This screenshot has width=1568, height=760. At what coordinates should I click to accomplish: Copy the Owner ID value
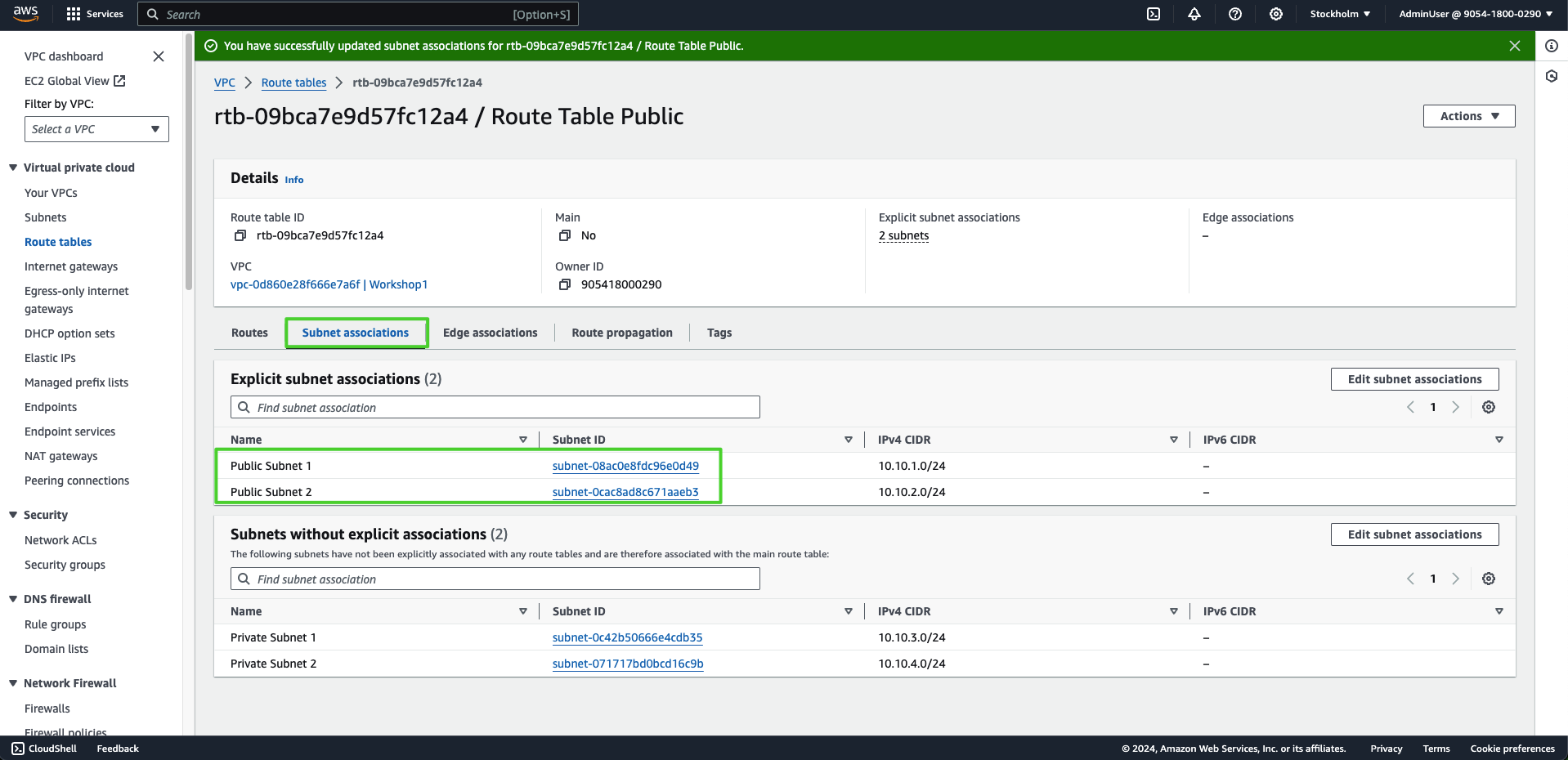(x=564, y=284)
